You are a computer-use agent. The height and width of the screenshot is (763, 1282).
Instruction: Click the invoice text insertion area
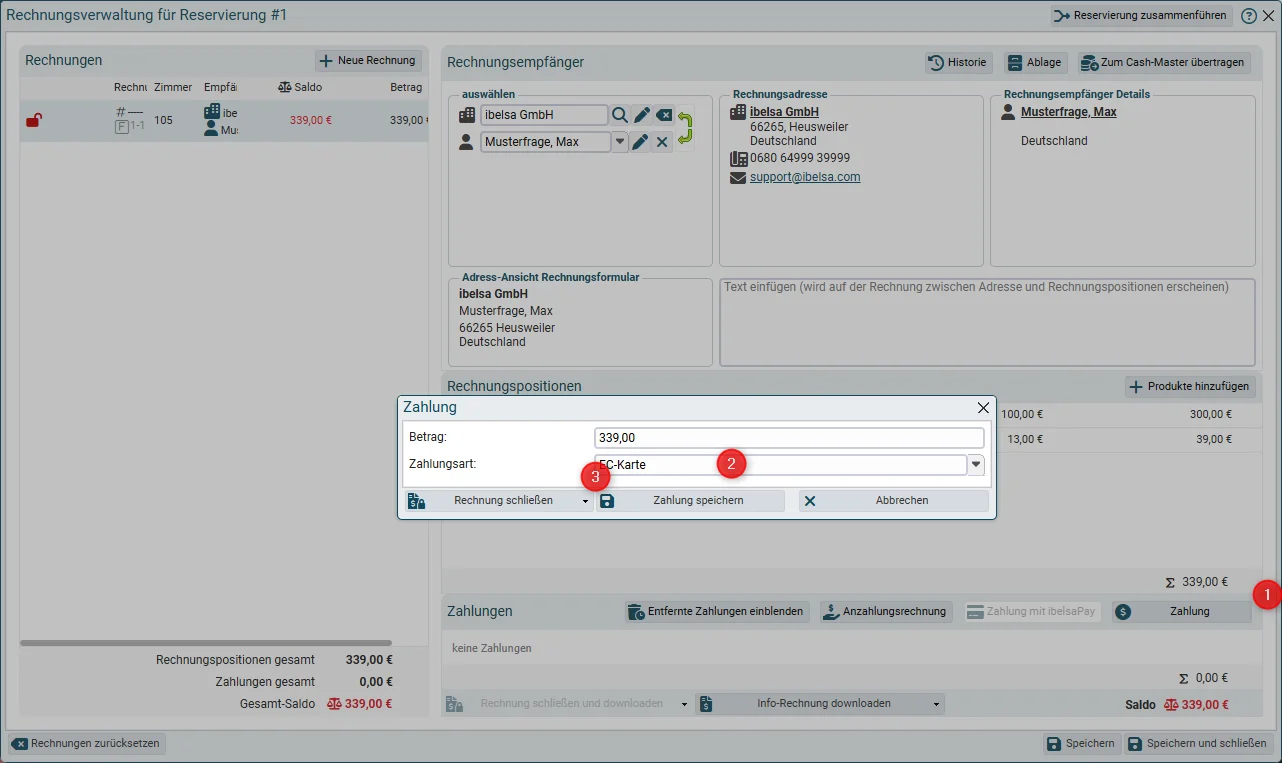point(987,322)
